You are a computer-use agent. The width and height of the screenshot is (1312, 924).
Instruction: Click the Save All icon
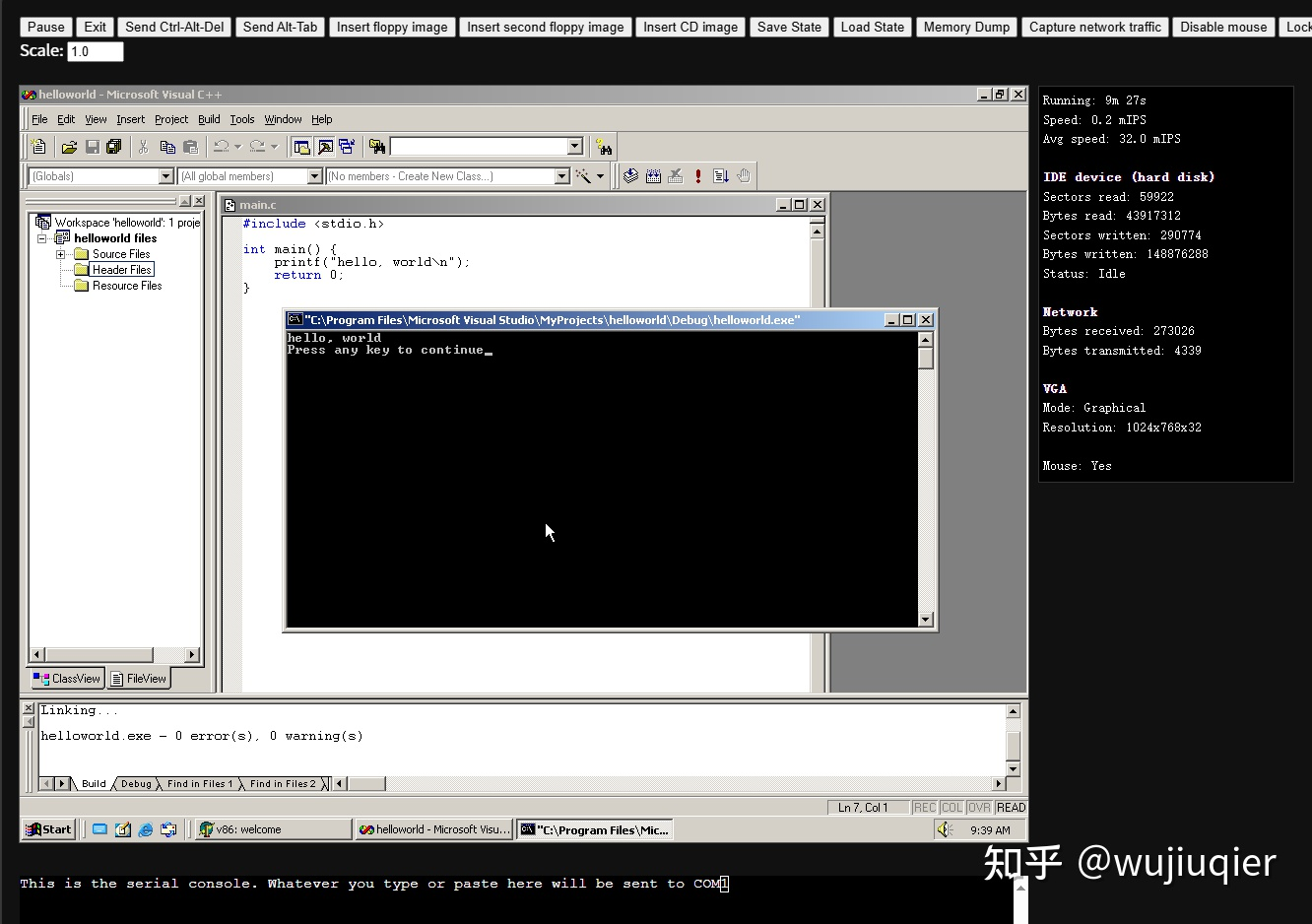pos(114,147)
